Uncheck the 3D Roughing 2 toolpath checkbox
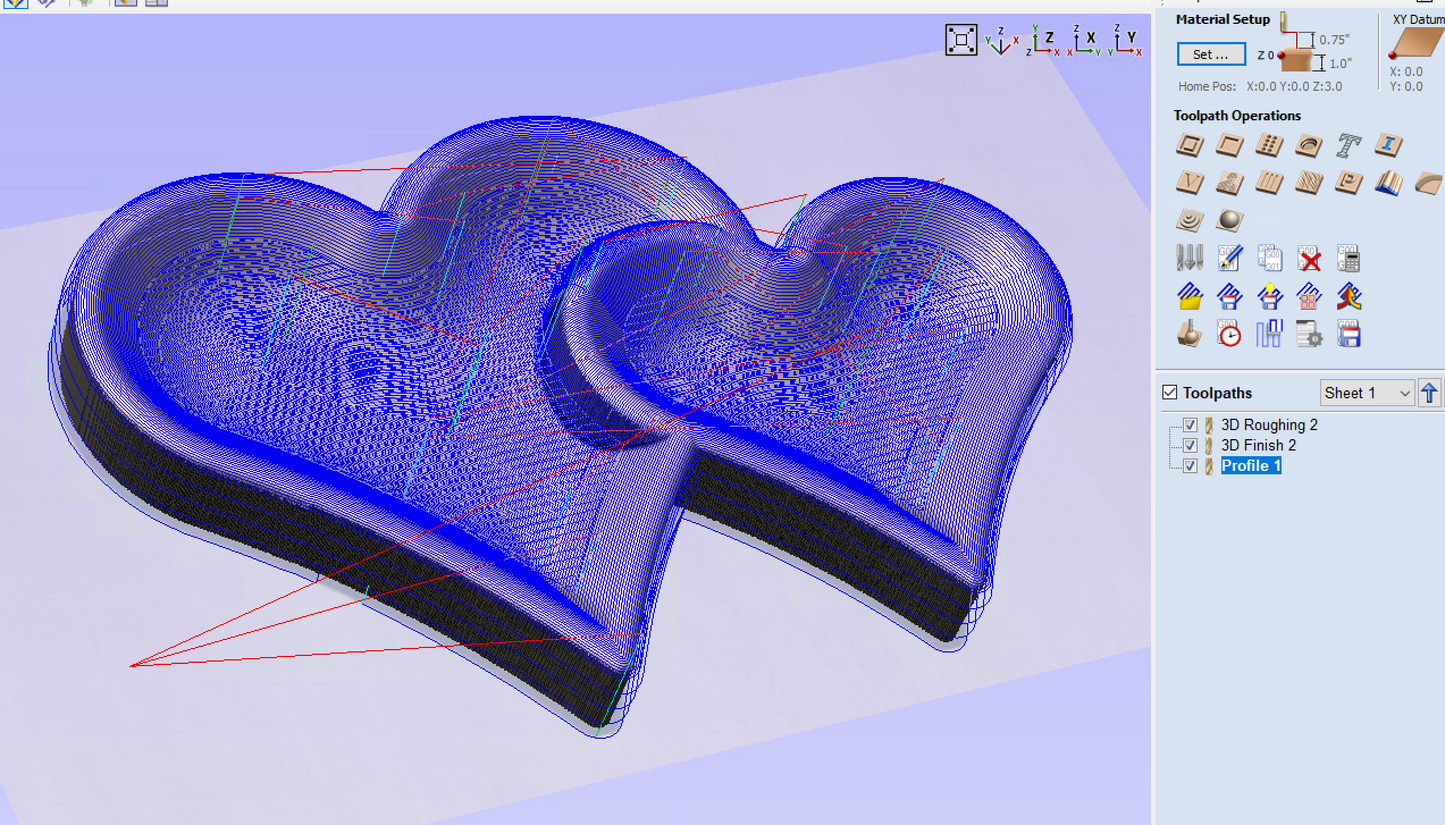This screenshot has width=1445, height=825. click(1190, 425)
